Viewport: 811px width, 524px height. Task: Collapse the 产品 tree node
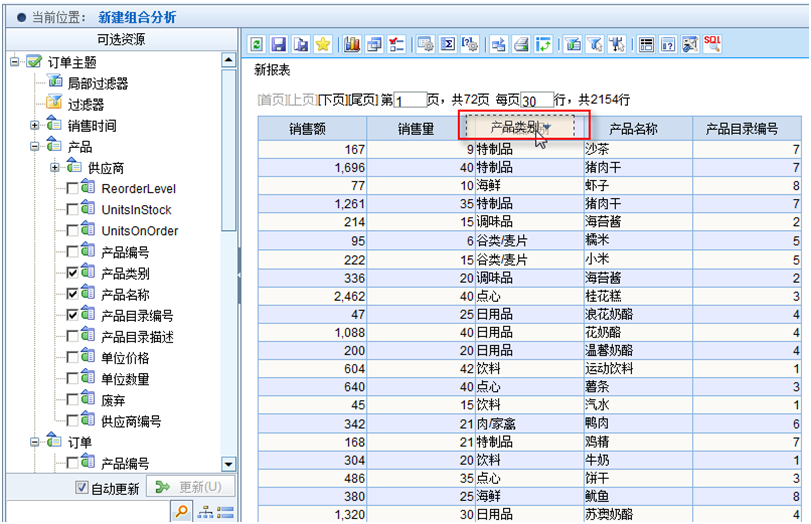(x=35, y=146)
